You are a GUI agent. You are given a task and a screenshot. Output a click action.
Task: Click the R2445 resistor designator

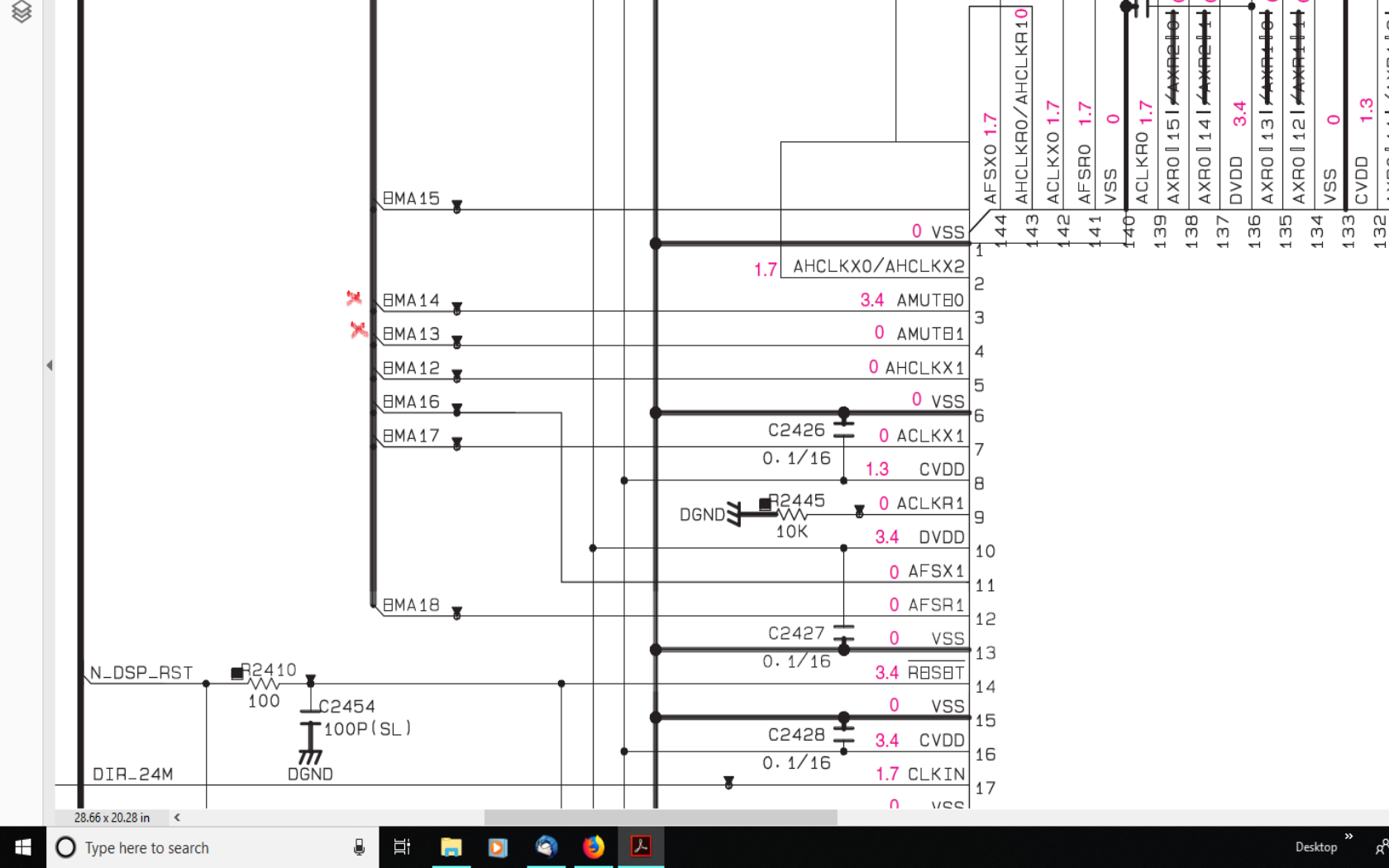point(797,501)
